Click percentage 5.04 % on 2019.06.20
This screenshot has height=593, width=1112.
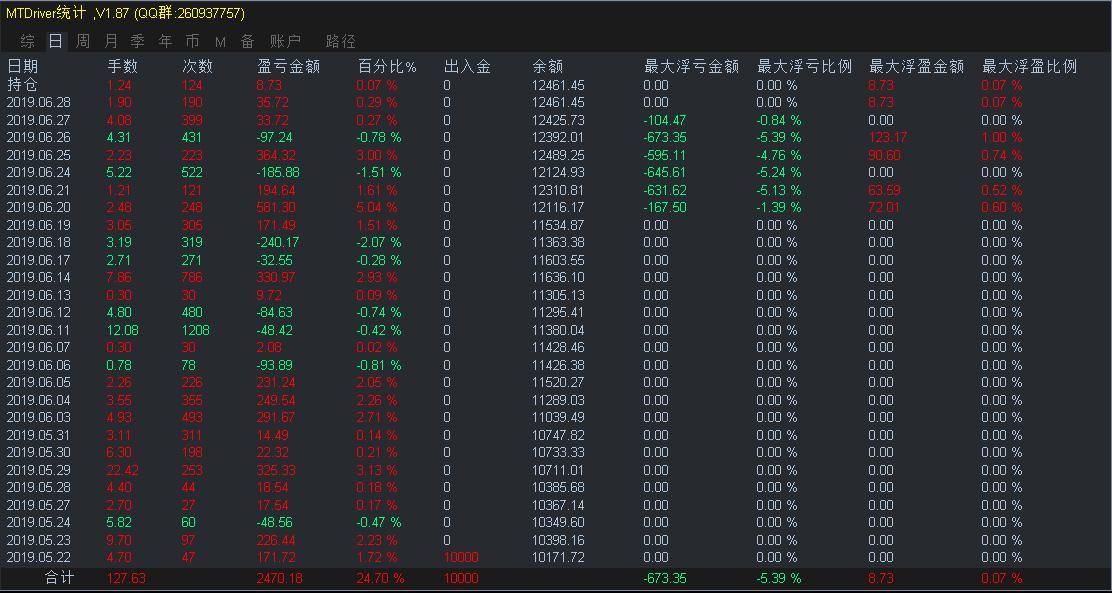377,207
